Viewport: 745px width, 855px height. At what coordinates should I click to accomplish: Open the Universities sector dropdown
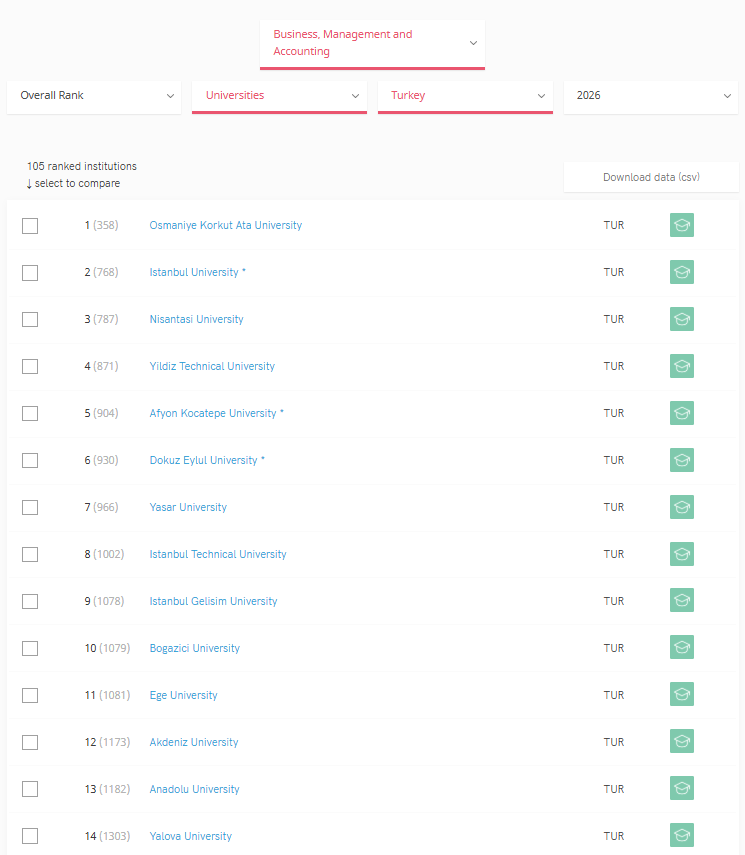tap(279, 96)
